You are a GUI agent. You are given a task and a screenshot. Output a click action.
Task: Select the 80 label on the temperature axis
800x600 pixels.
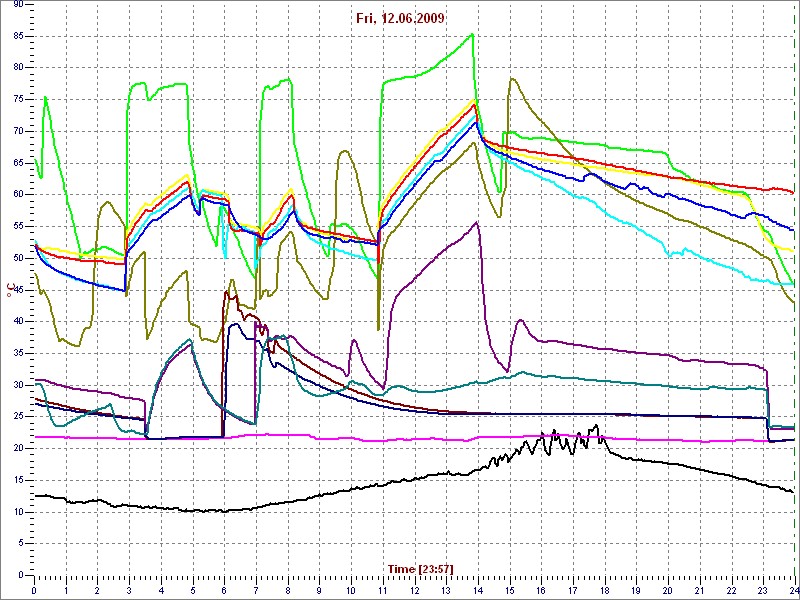(17, 67)
